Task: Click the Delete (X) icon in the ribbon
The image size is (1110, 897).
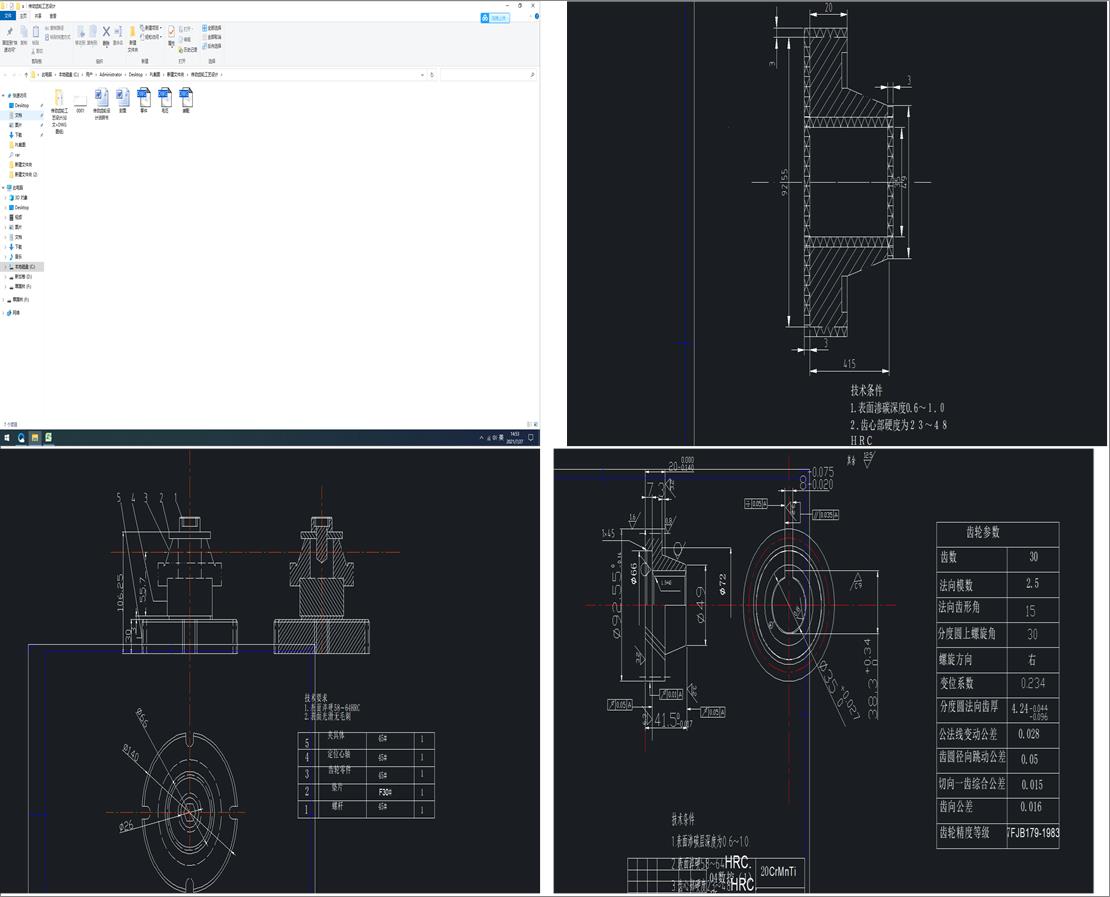Action: 106,32
